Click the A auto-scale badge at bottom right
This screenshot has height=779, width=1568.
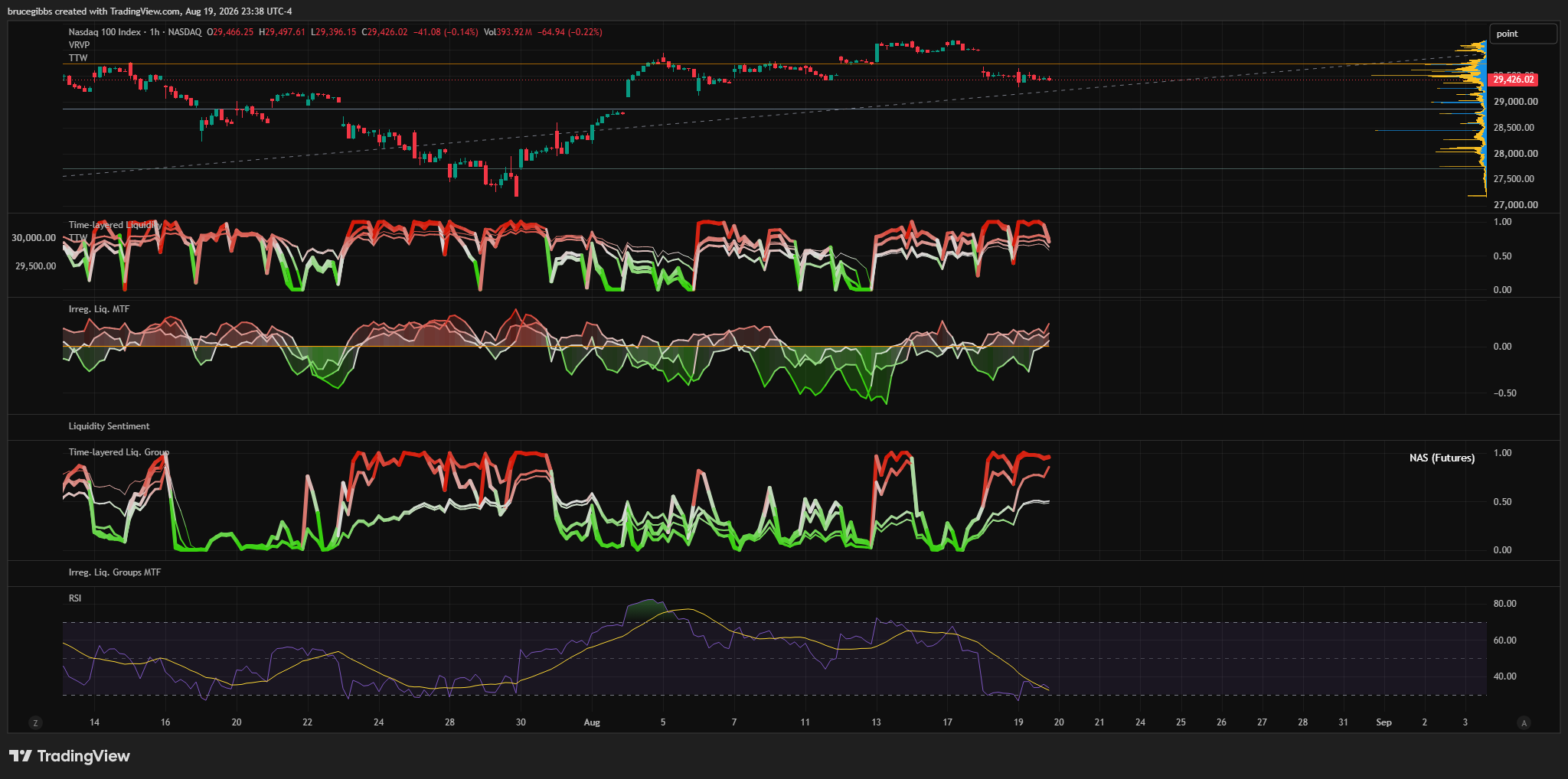tap(1524, 722)
